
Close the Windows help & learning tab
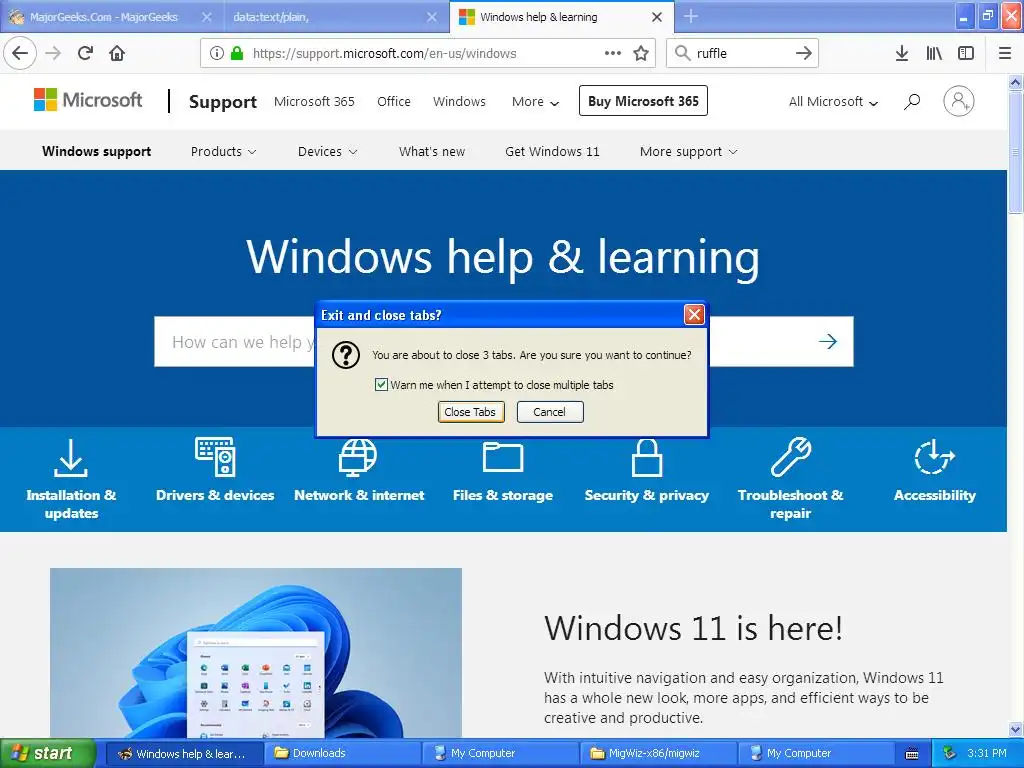(657, 17)
